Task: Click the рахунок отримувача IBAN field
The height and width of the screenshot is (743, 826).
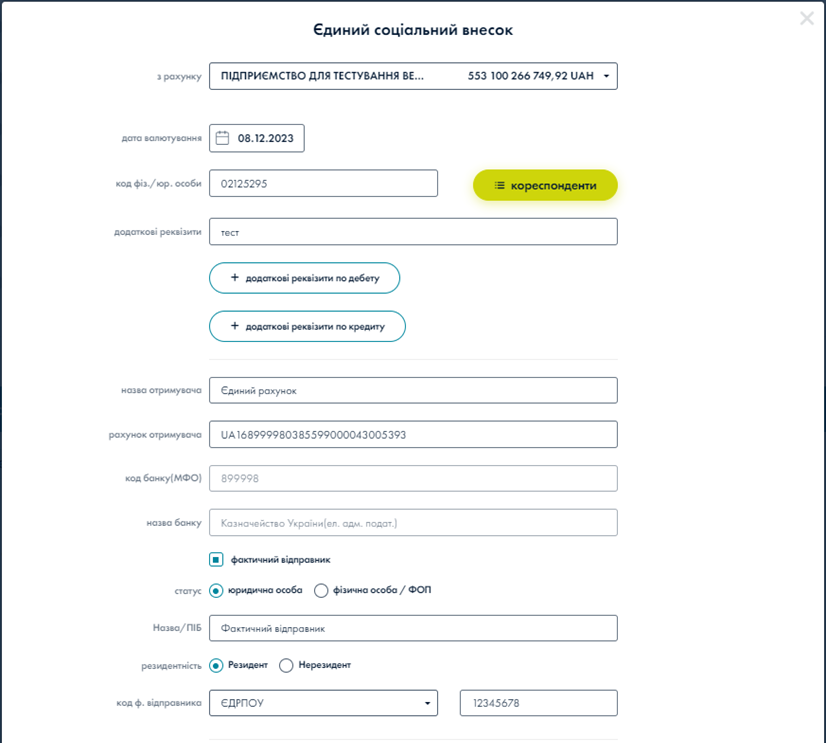Action: [x=413, y=434]
